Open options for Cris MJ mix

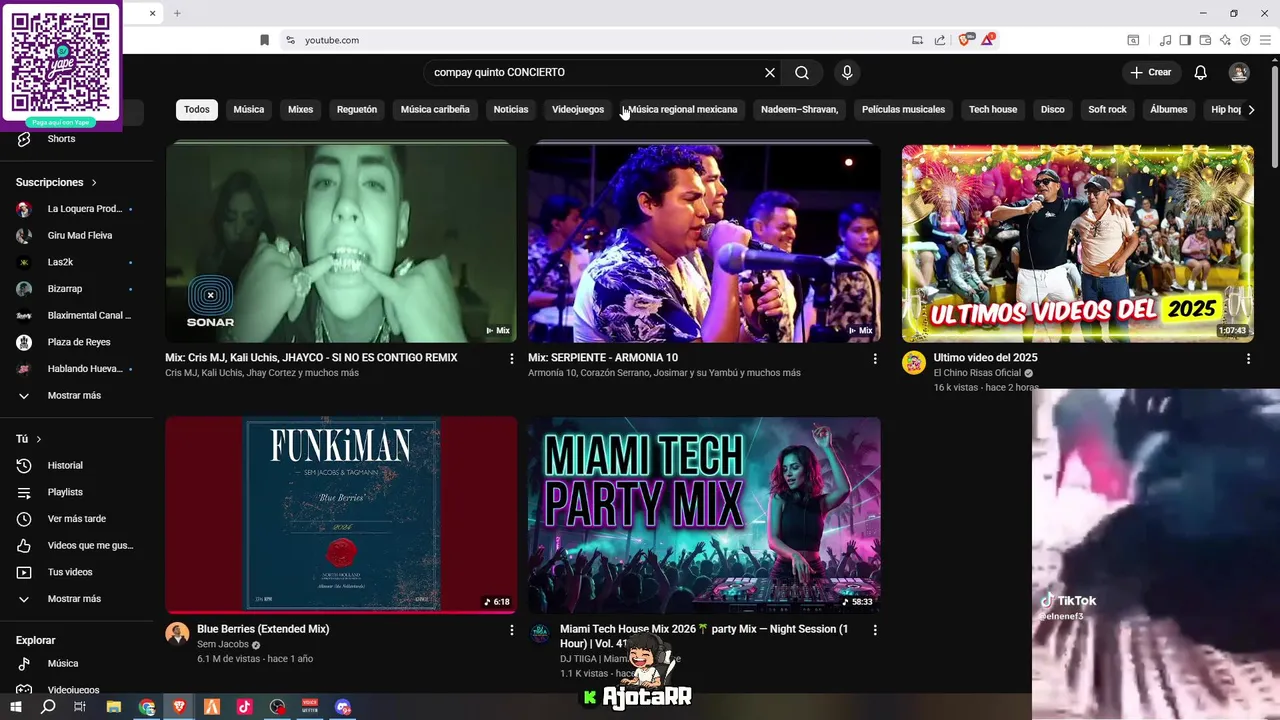pos(512,358)
